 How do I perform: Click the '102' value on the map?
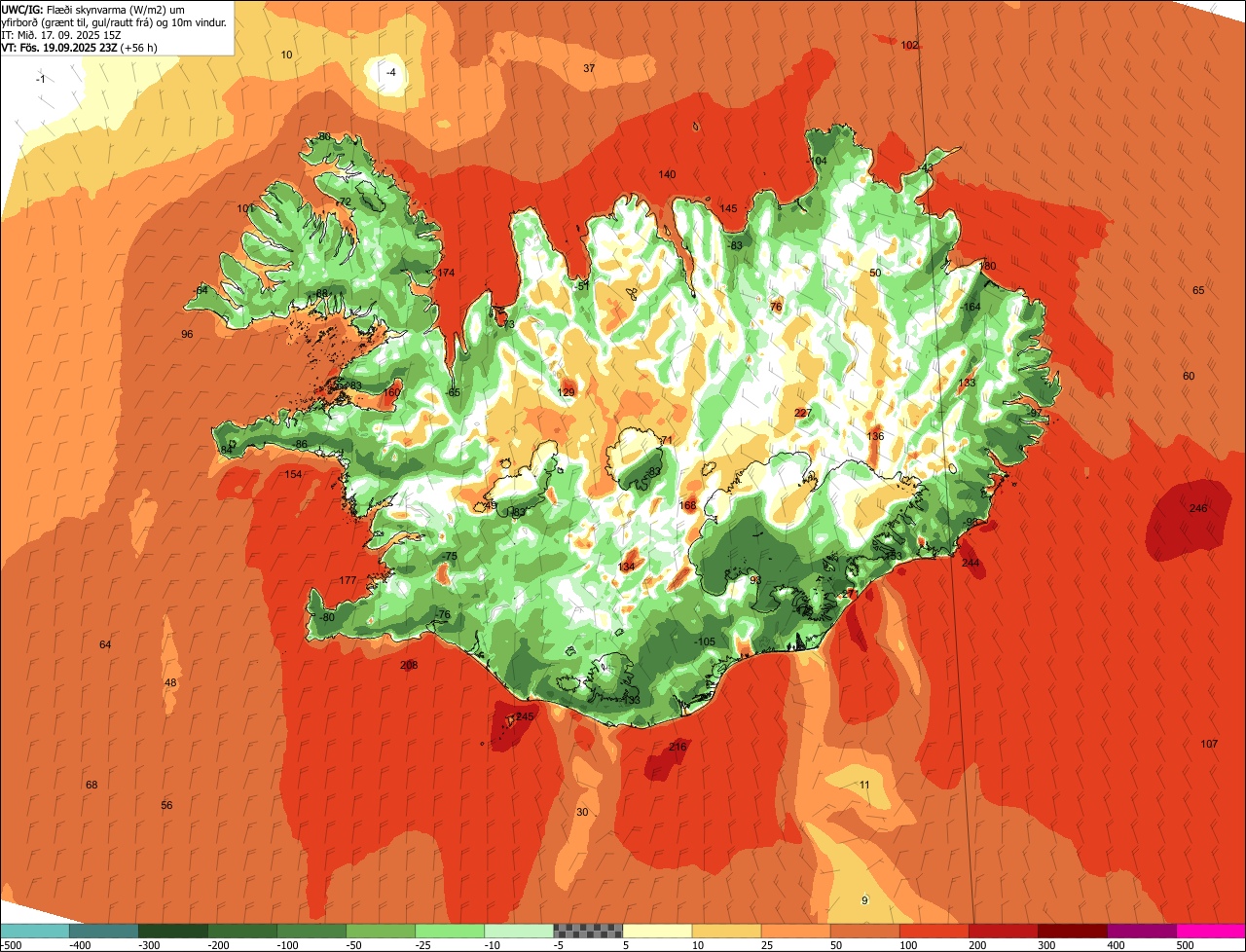(909, 45)
